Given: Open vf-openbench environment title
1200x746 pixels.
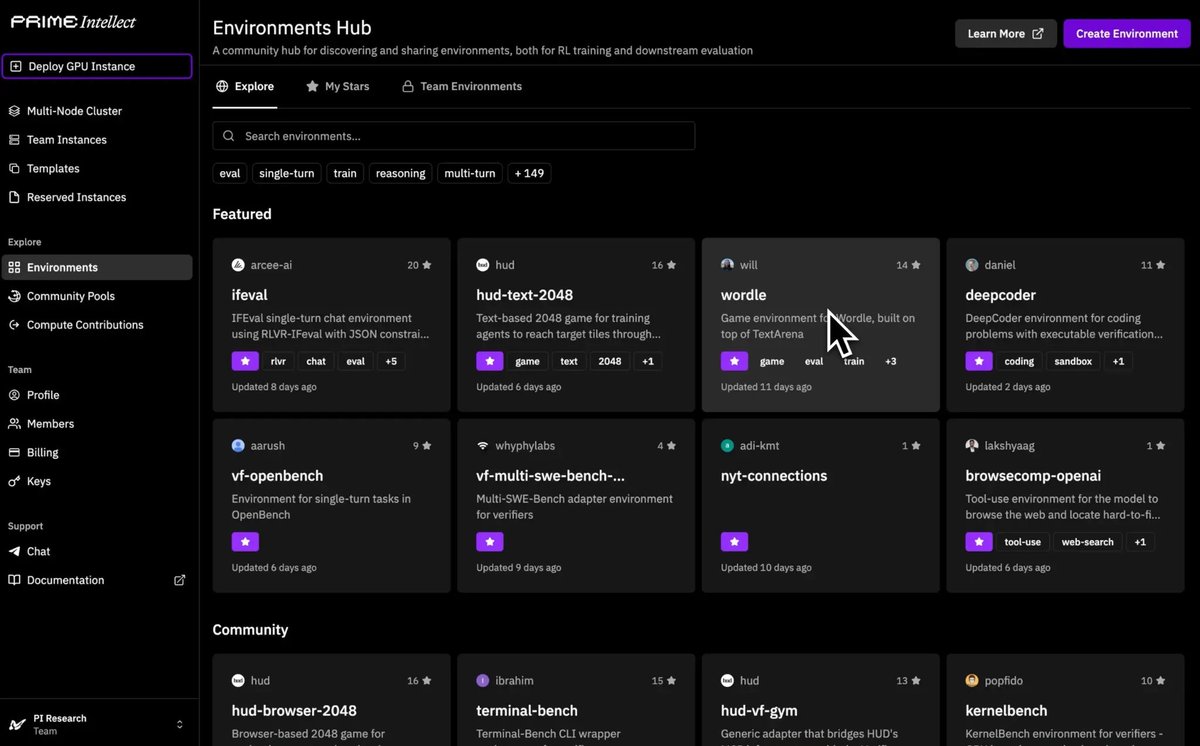Looking at the screenshot, I should pos(277,476).
